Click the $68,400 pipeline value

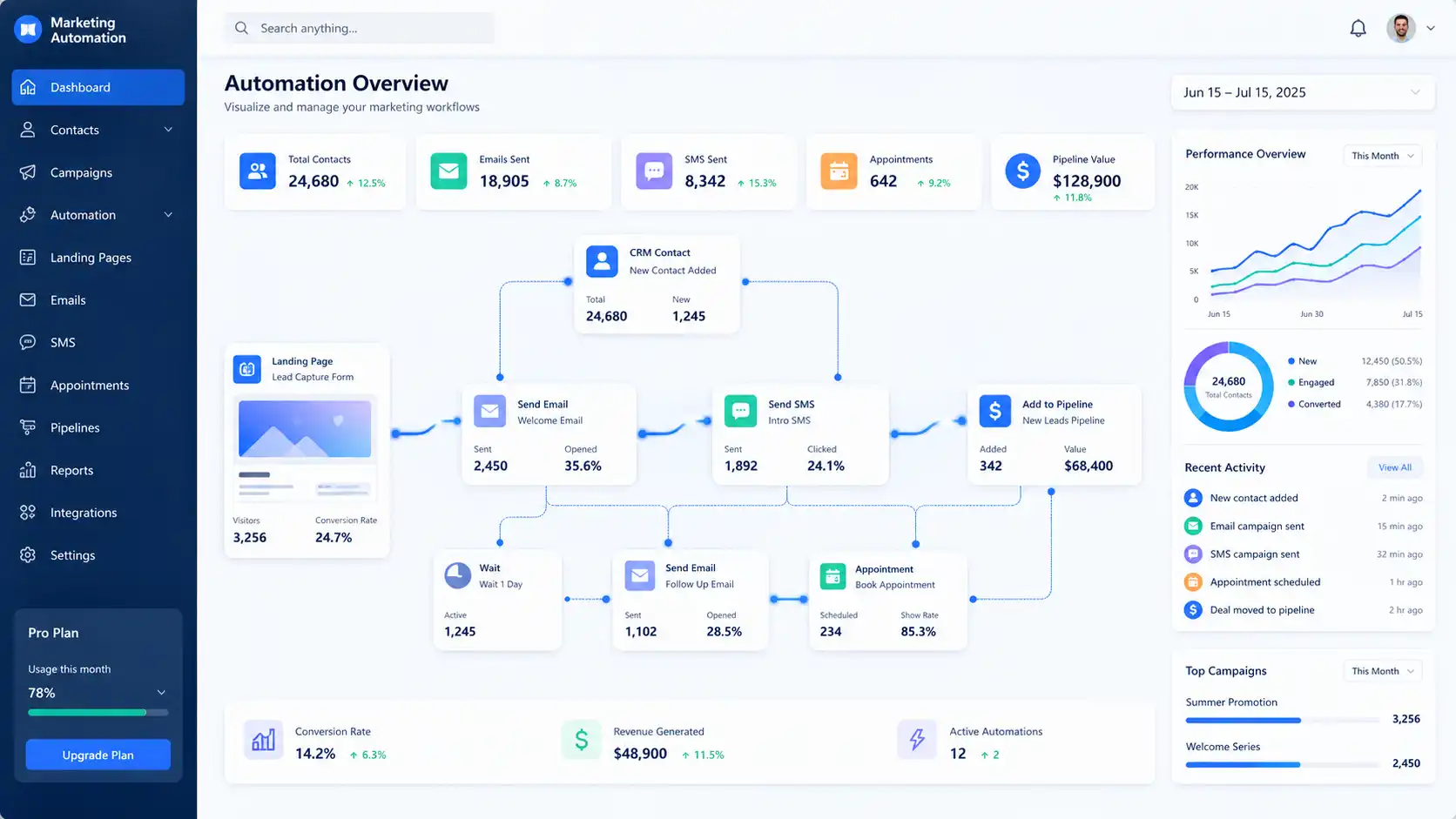coord(1089,466)
